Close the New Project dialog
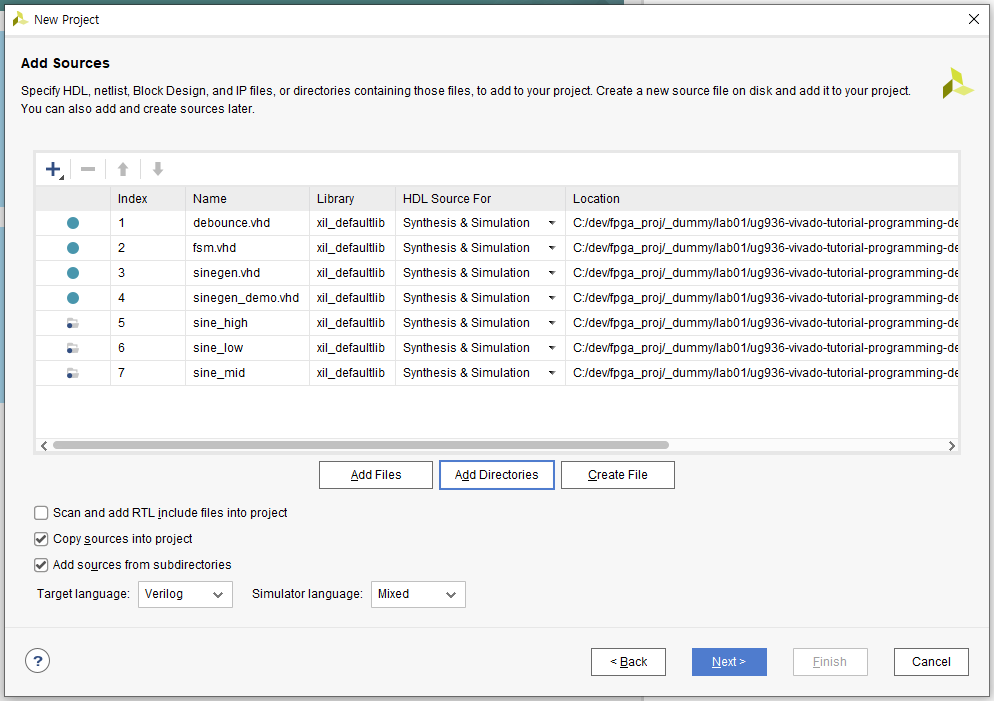This screenshot has width=994, height=701. click(974, 19)
